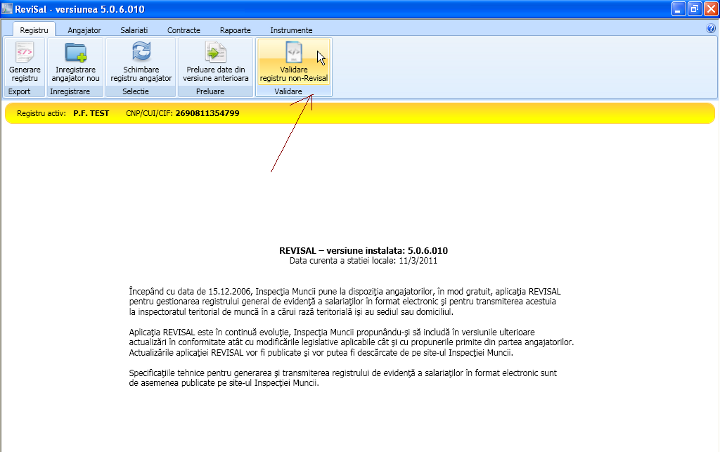Click the Generare registru icon
Viewport: 720px width, 452px height.
point(24,52)
